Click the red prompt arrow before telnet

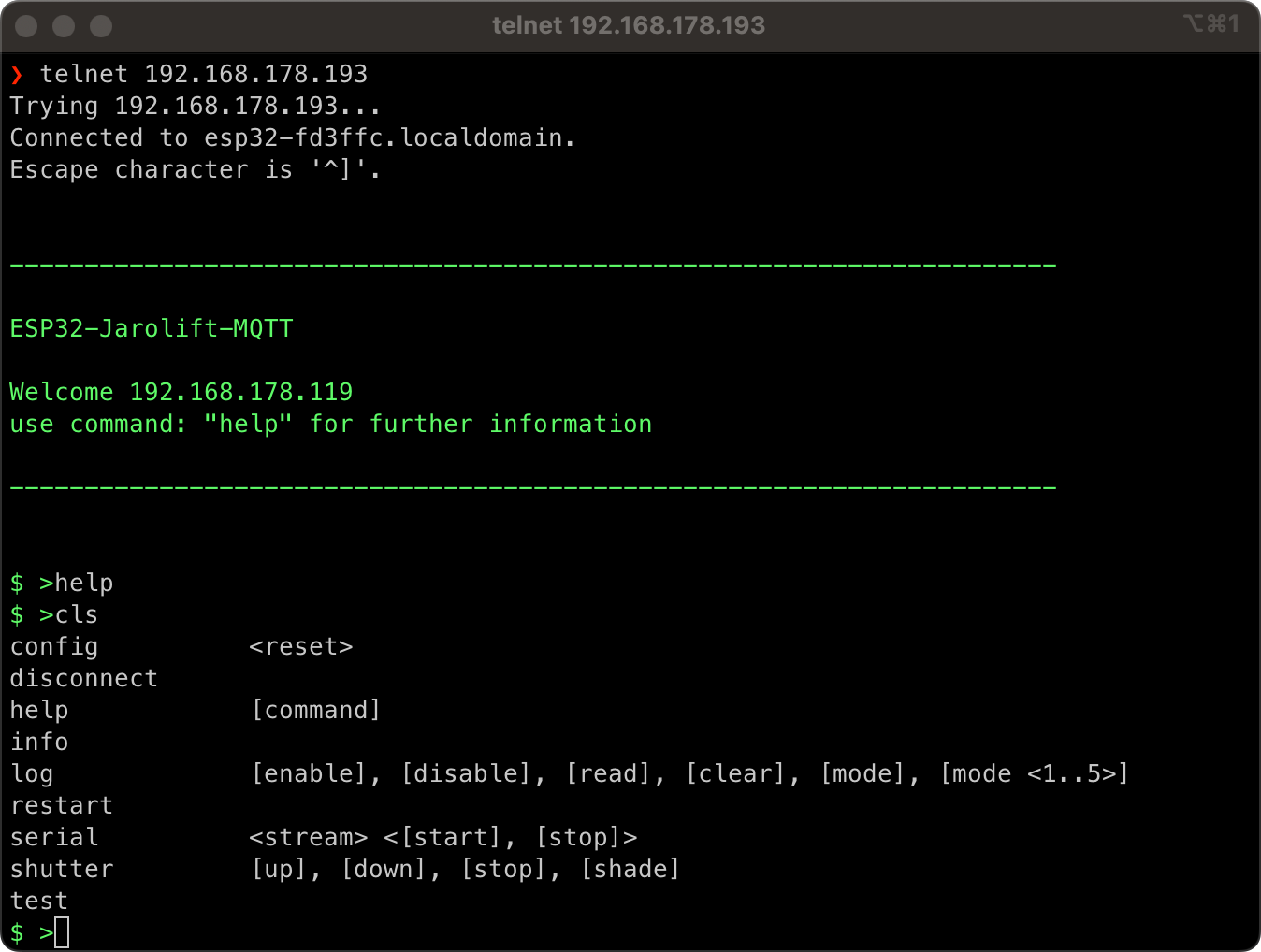tap(17, 74)
